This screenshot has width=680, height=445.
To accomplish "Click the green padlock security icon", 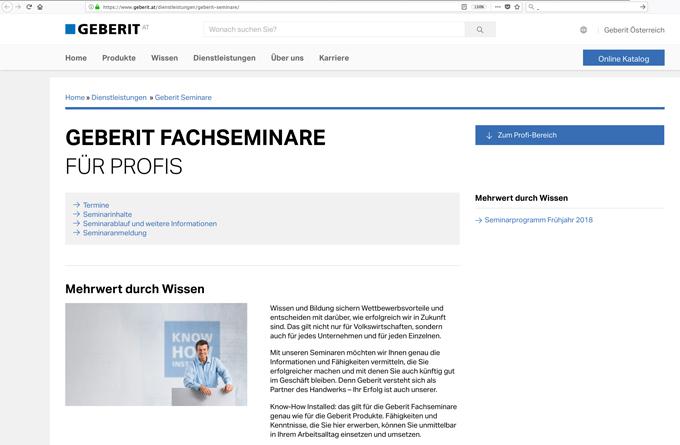I will [x=97, y=7].
